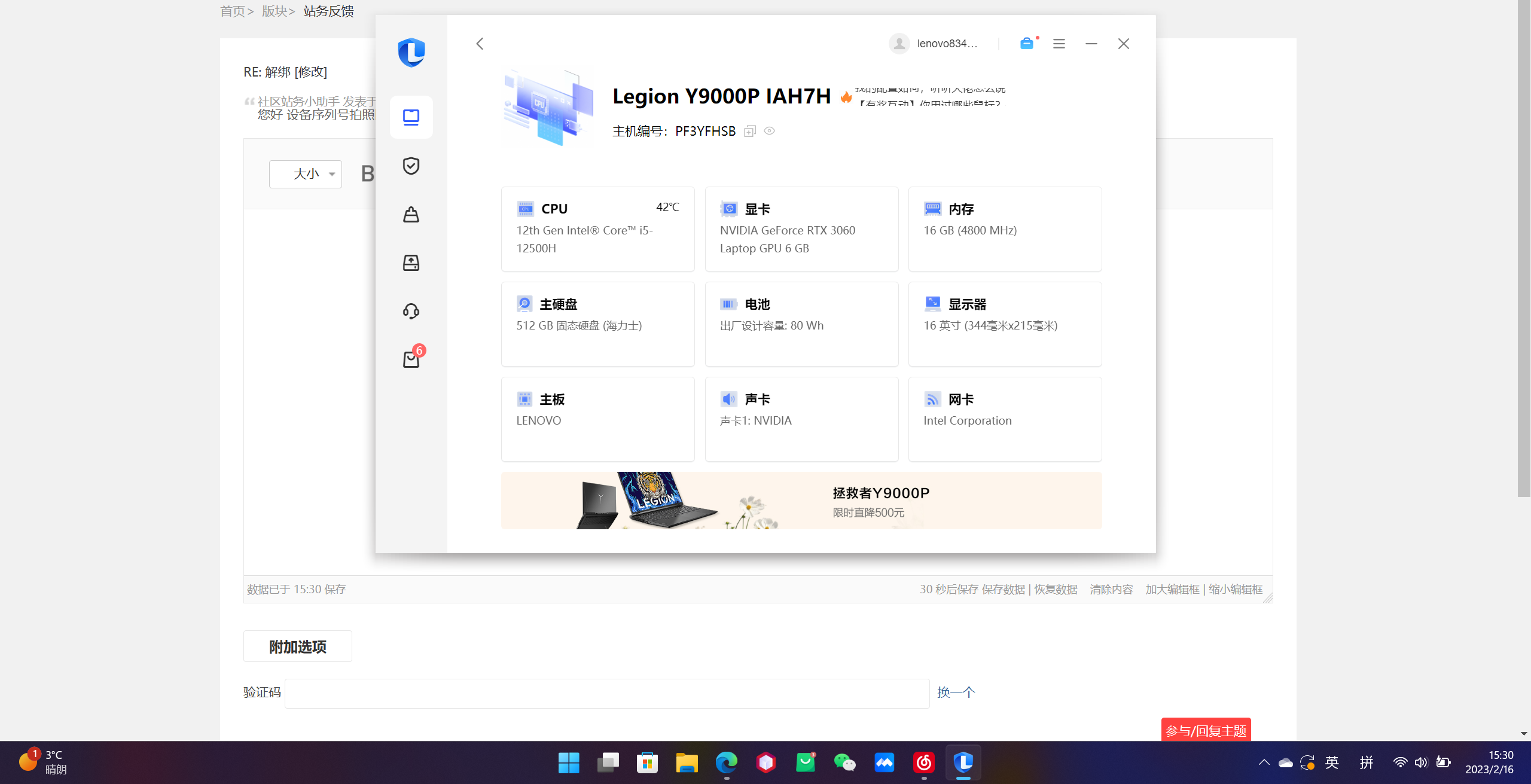
Task: Open the headset customer support icon
Action: pos(411,311)
